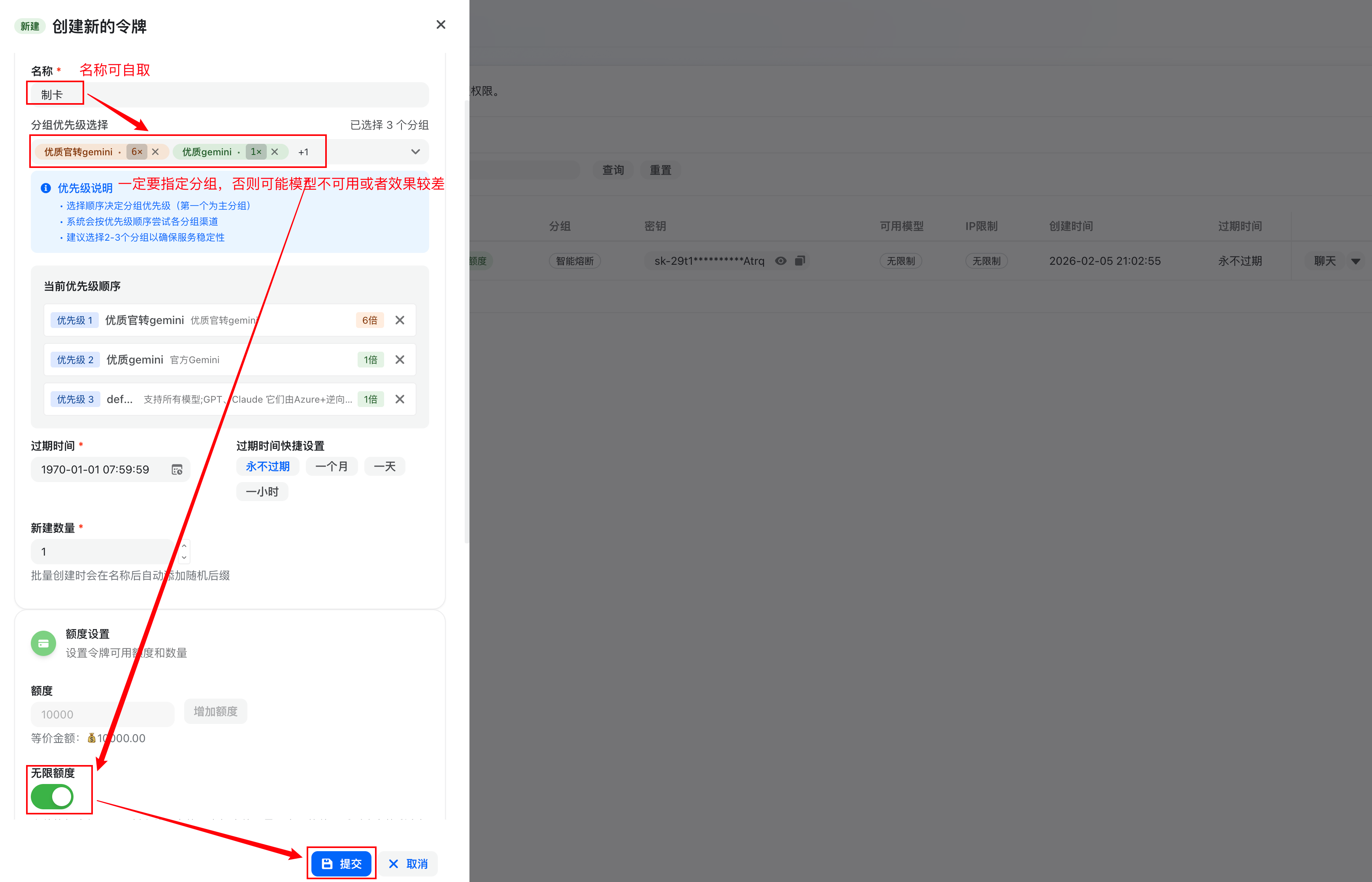Submit the new token form
Screen dimensions: 1372x882
[341, 863]
